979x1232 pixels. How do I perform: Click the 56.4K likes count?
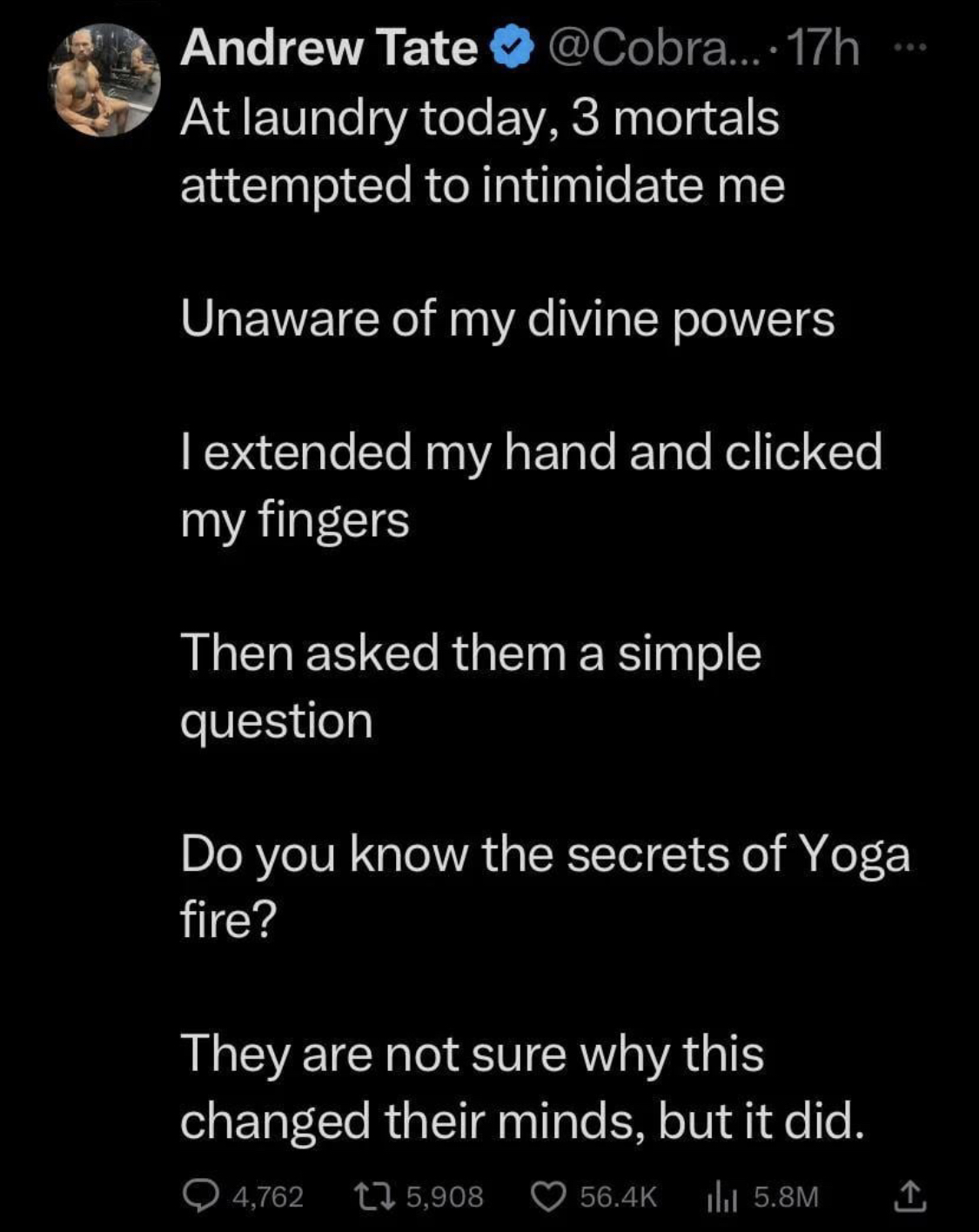coord(618,1197)
